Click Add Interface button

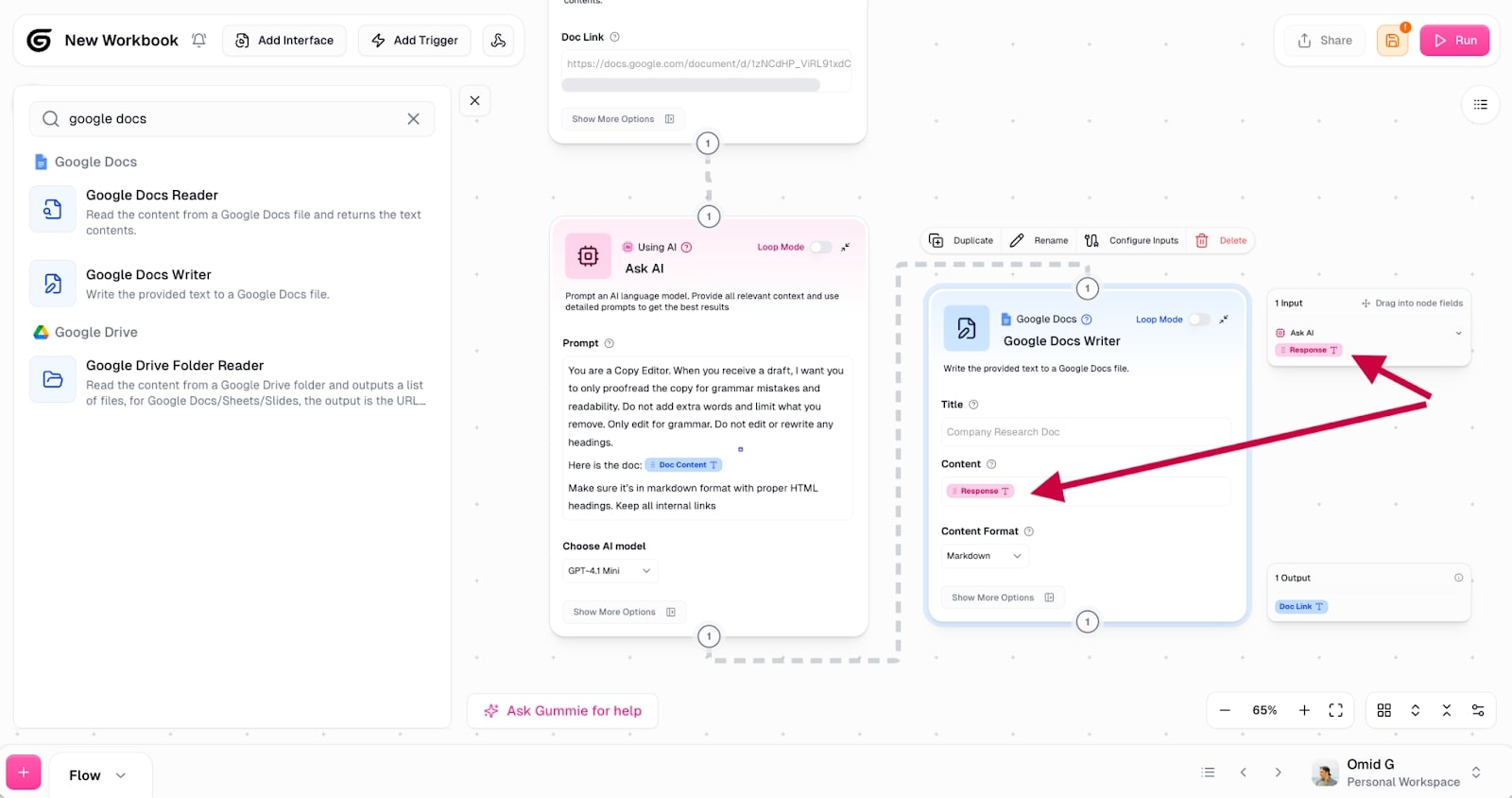click(284, 41)
